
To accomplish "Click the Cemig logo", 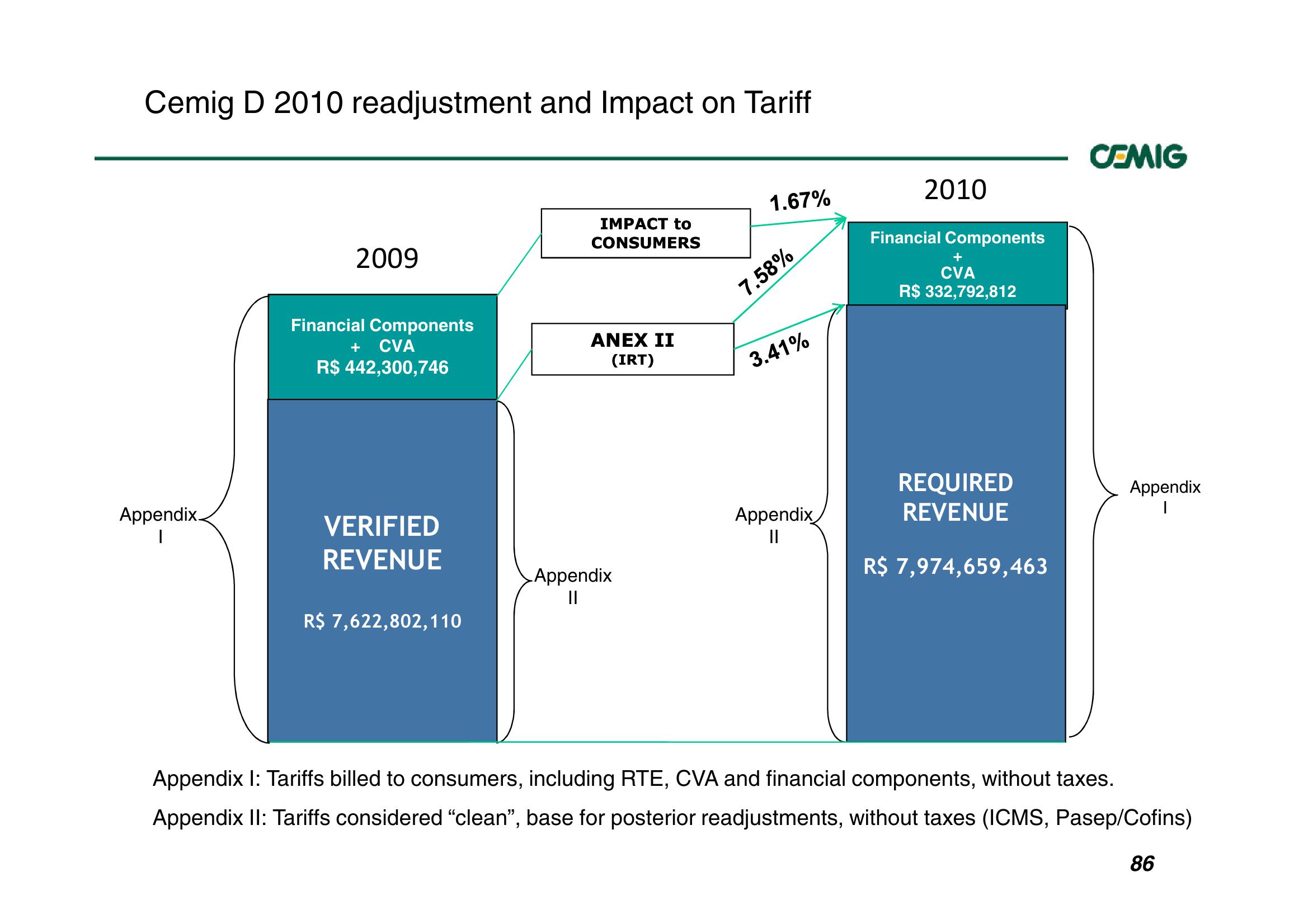I will (x=1138, y=157).
